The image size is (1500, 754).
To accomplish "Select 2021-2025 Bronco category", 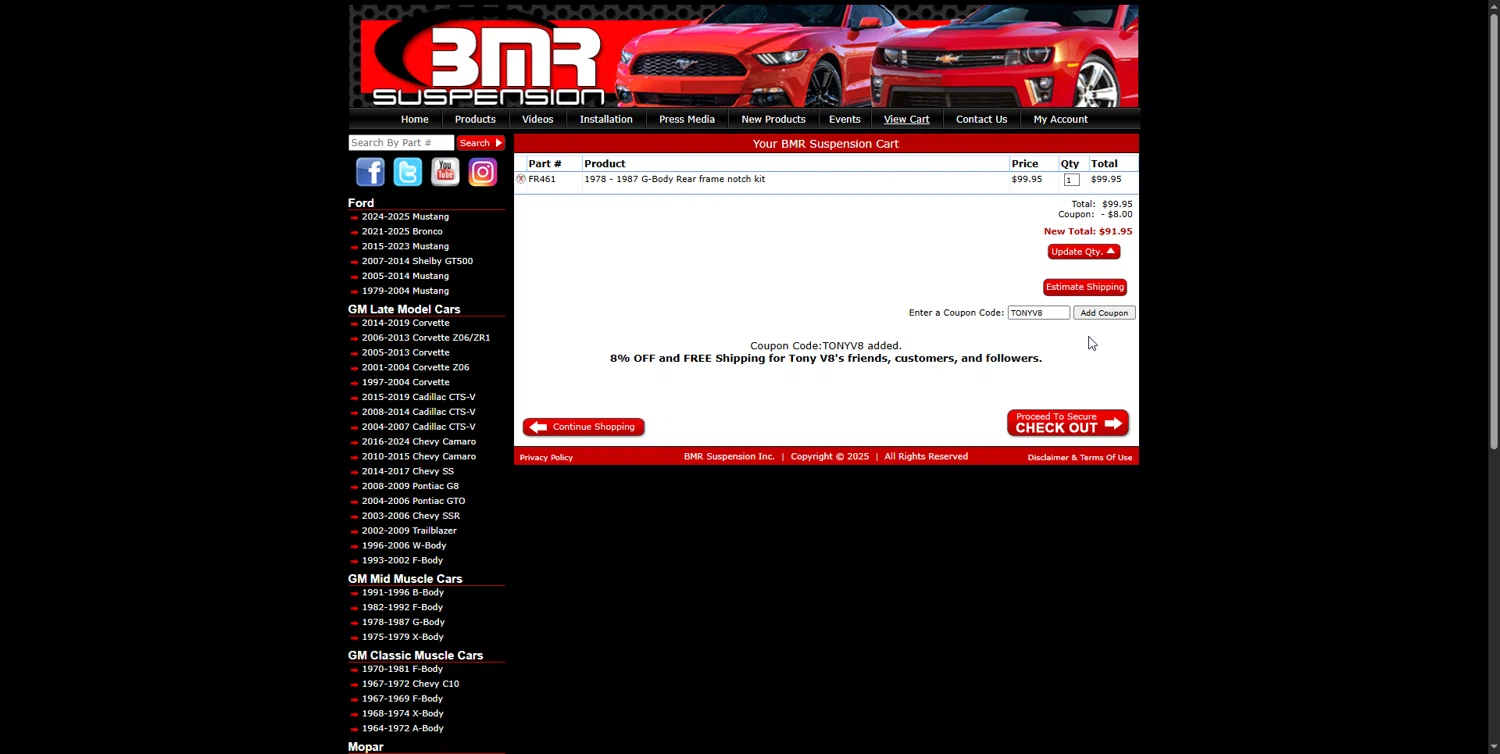I will pos(402,232).
